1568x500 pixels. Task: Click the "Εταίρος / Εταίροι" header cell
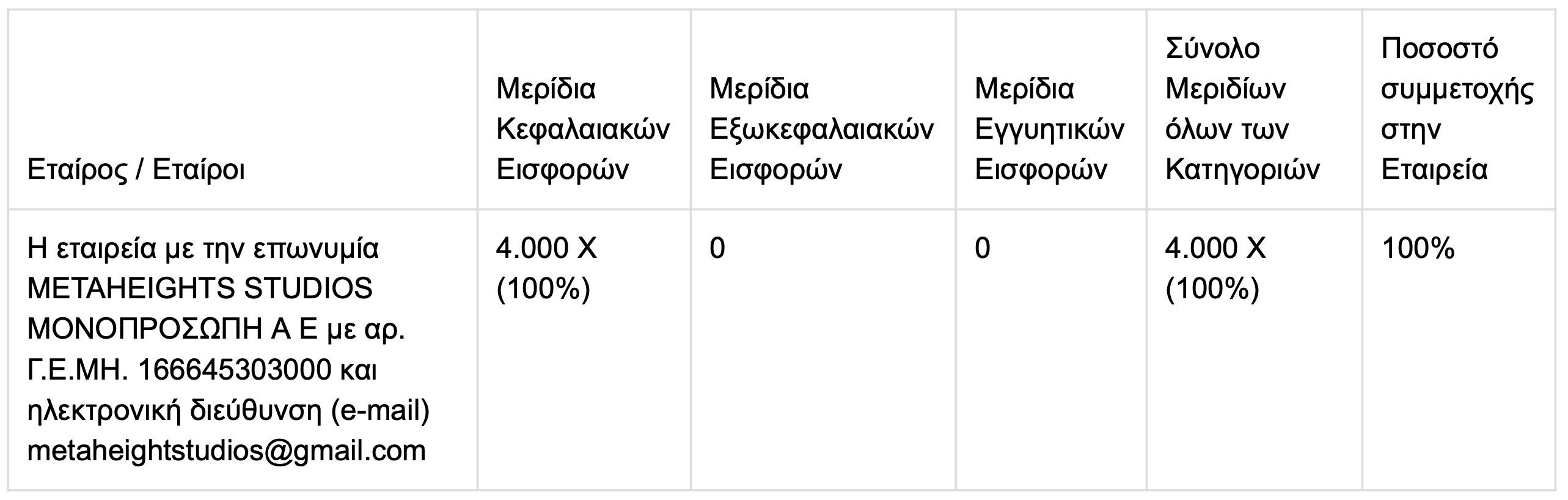136,169
